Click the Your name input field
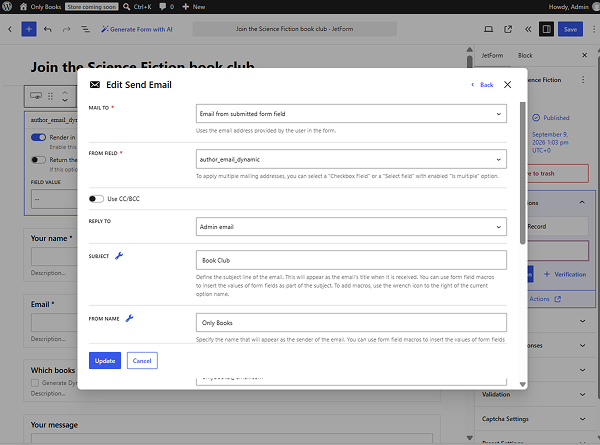This screenshot has width=600, height=445. [x=54, y=256]
